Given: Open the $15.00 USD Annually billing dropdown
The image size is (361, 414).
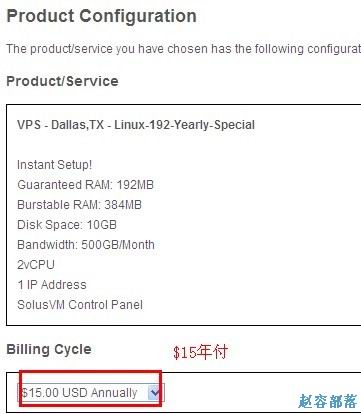Looking at the screenshot, I should 91,393.
